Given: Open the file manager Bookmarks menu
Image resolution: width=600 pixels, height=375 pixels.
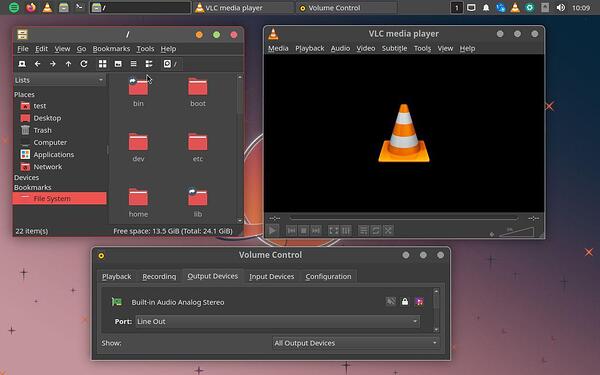Looking at the screenshot, I should (x=111, y=49).
